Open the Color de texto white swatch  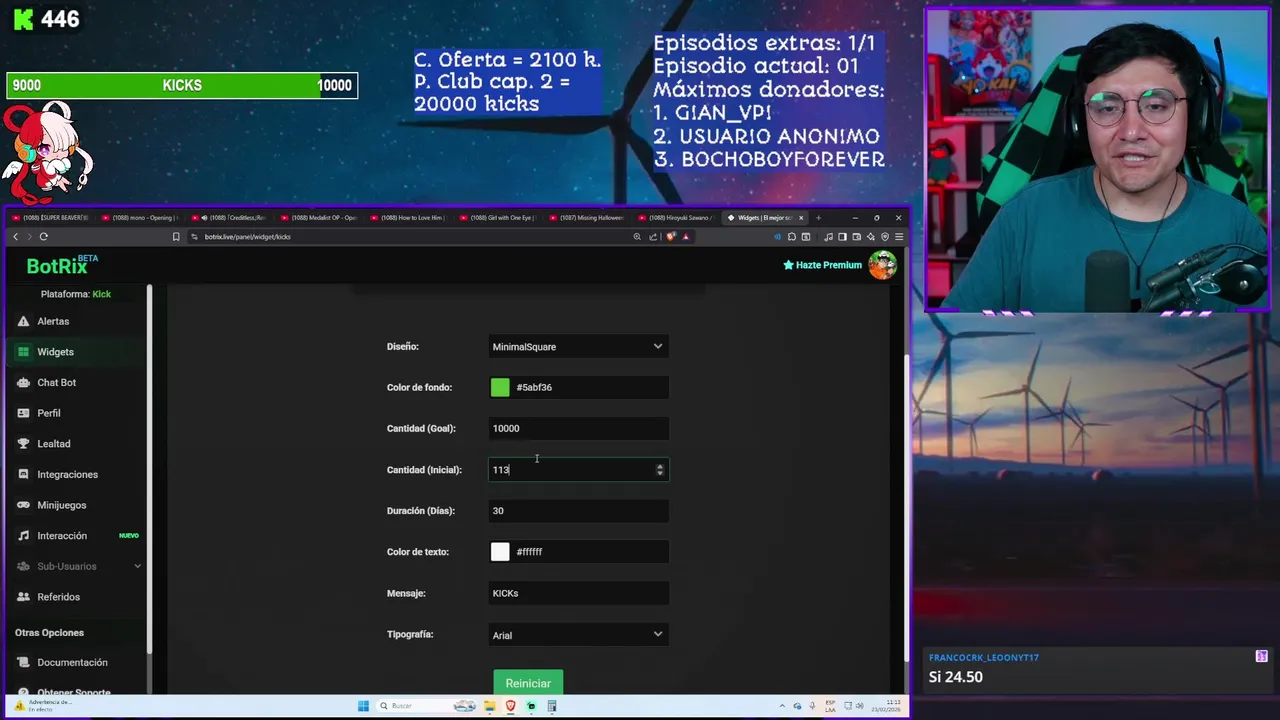coord(500,552)
